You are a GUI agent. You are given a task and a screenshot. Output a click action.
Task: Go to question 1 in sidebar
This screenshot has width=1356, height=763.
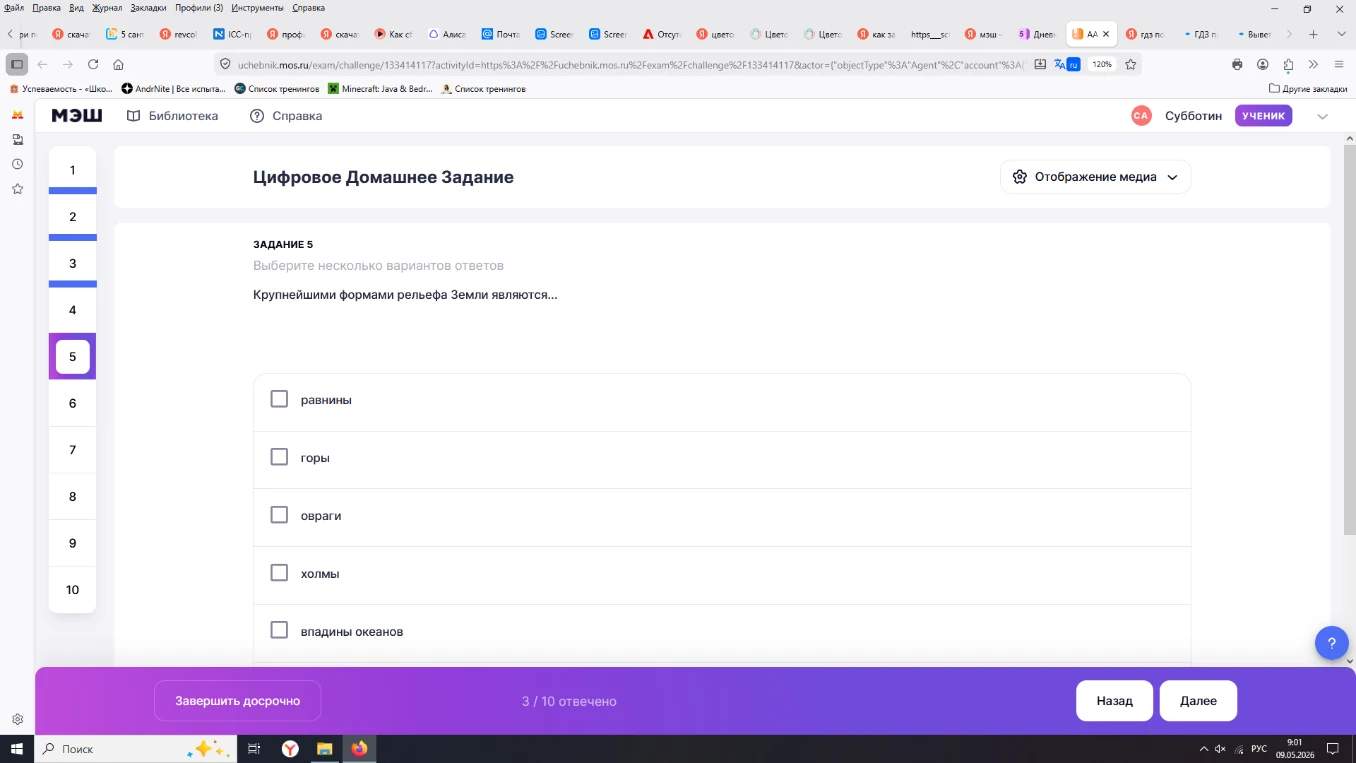(72, 170)
